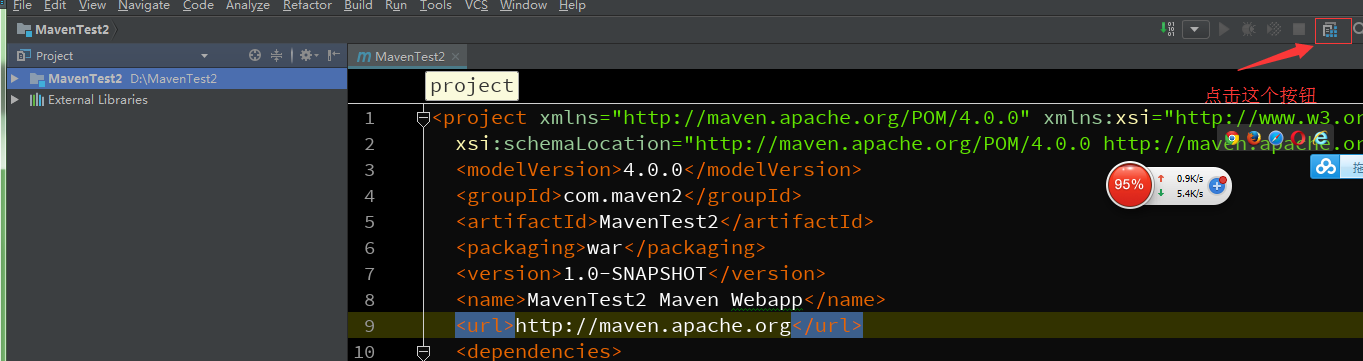The image size is (1363, 361).
Task: Expand the External Libraries node
Action: pyautogui.click(x=15, y=100)
